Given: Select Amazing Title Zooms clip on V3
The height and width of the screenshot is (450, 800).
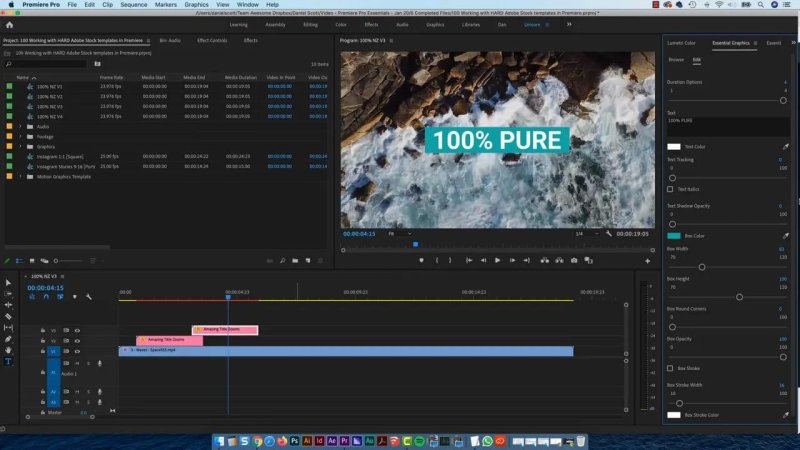Looking at the screenshot, I should tap(225, 330).
